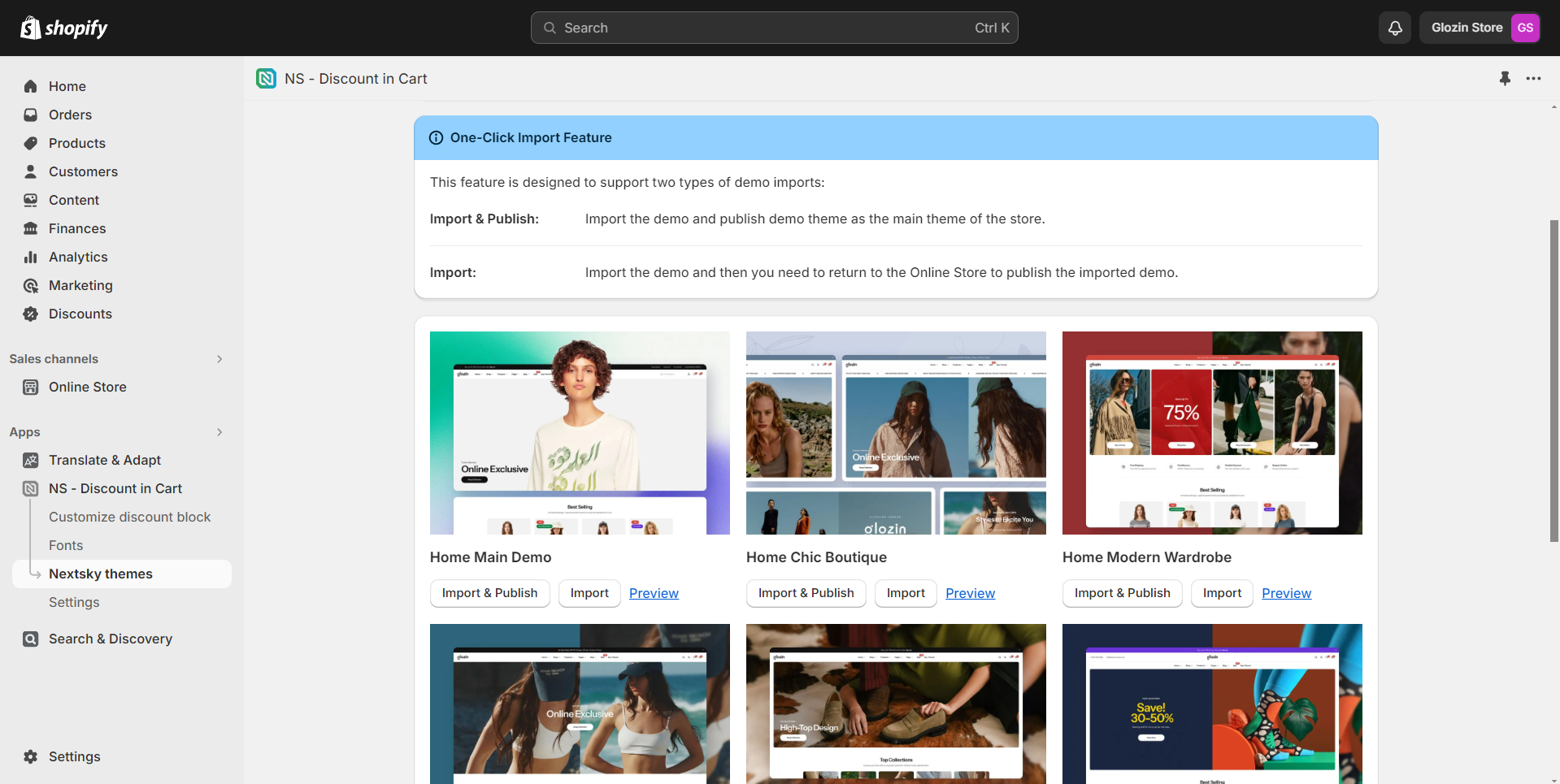Viewport: 1560px width, 784px height.
Task: Click the Home Modern Wardrobe title text
Action: pyautogui.click(x=1146, y=557)
